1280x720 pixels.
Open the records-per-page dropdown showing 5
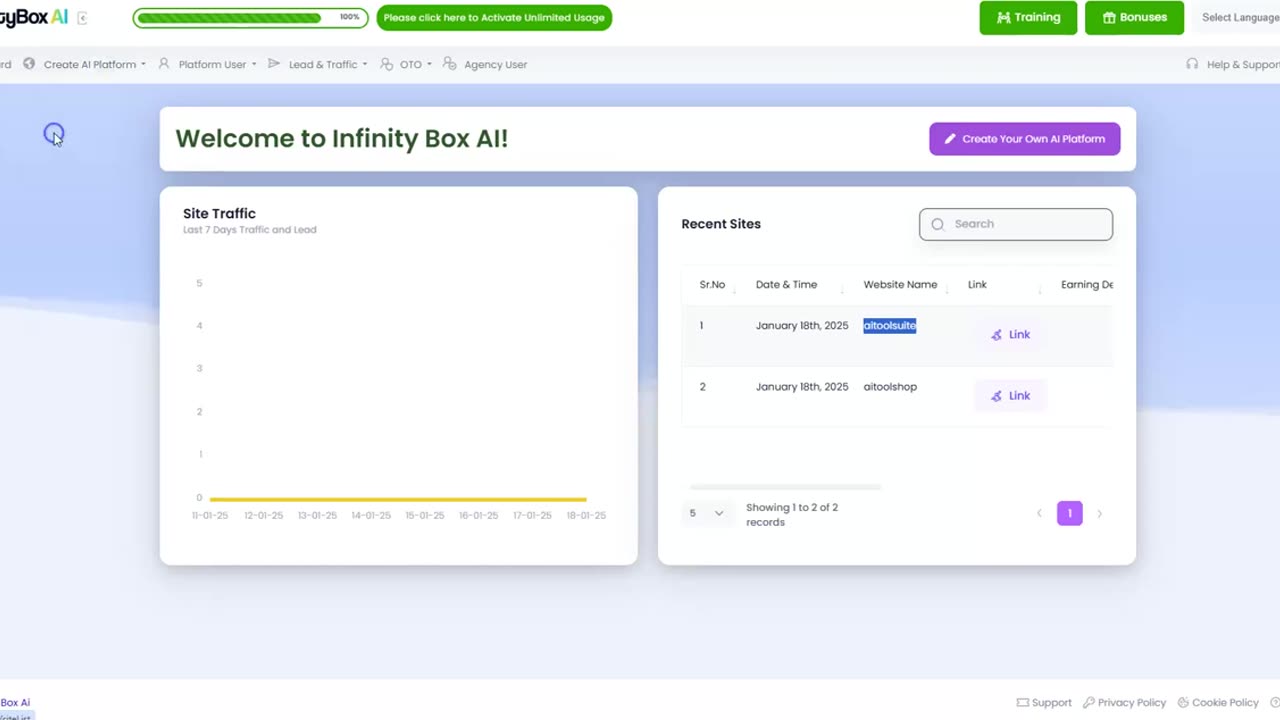pyautogui.click(x=706, y=513)
